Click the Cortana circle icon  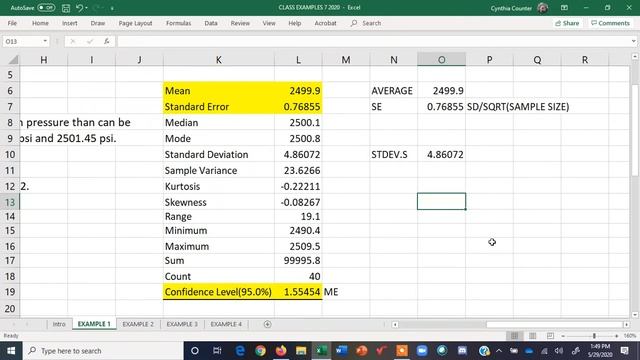(195, 351)
